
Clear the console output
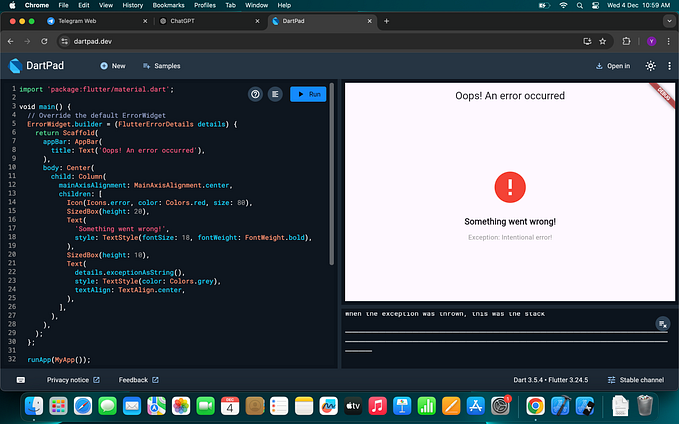tap(663, 324)
